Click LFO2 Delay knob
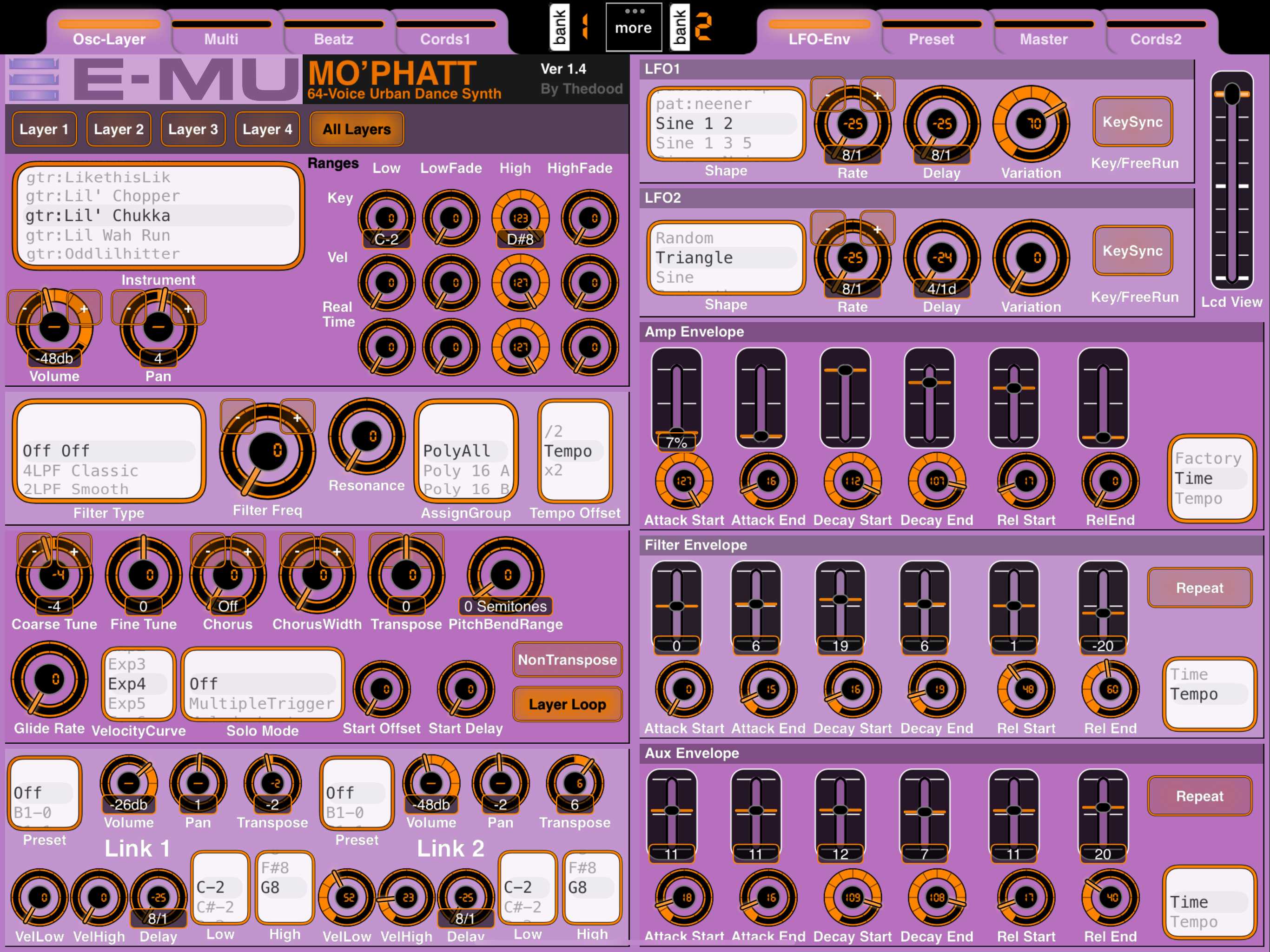The width and height of the screenshot is (1270, 952). (942, 258)
